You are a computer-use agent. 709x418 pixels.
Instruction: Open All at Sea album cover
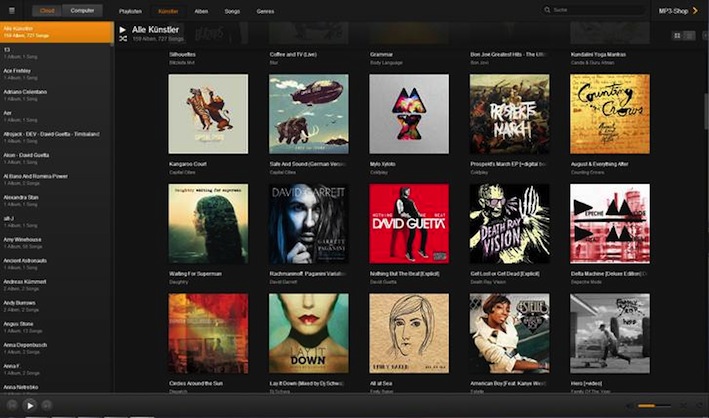tap(409, 333)
